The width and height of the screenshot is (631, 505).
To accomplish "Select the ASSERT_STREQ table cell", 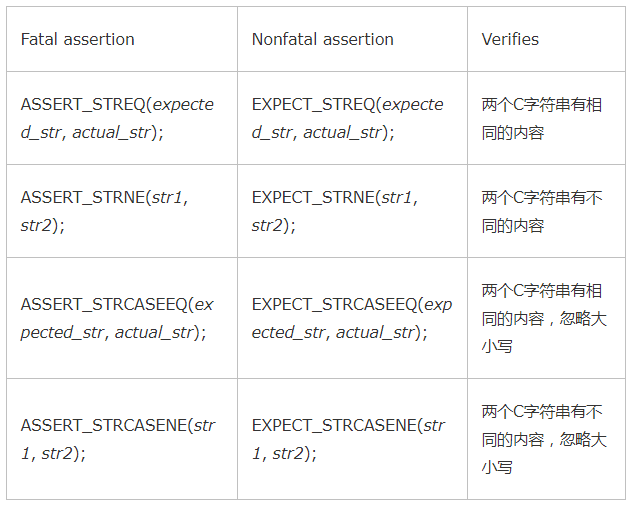I will pos(122,118).
